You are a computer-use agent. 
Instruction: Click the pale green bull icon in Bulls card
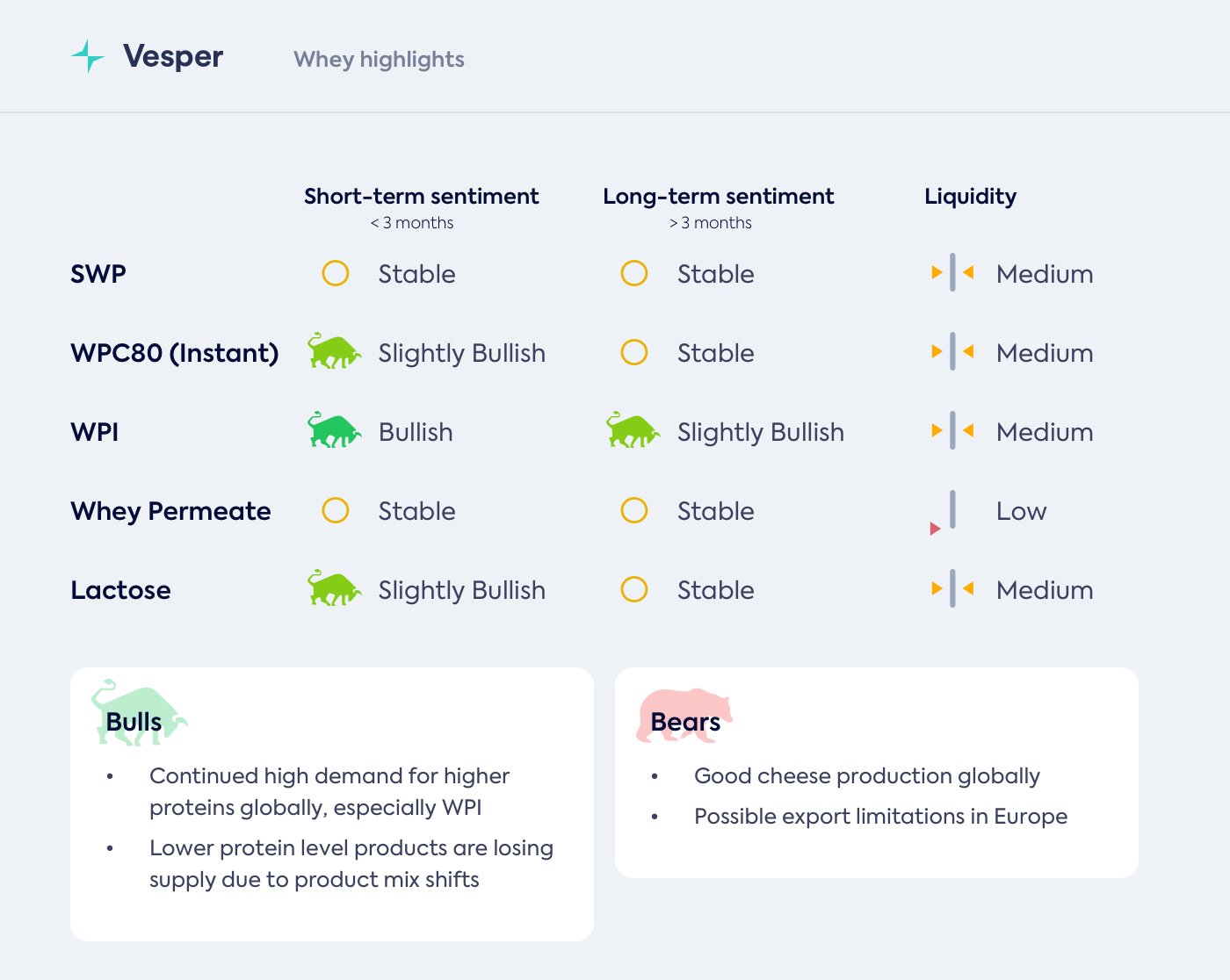[138, 714]
